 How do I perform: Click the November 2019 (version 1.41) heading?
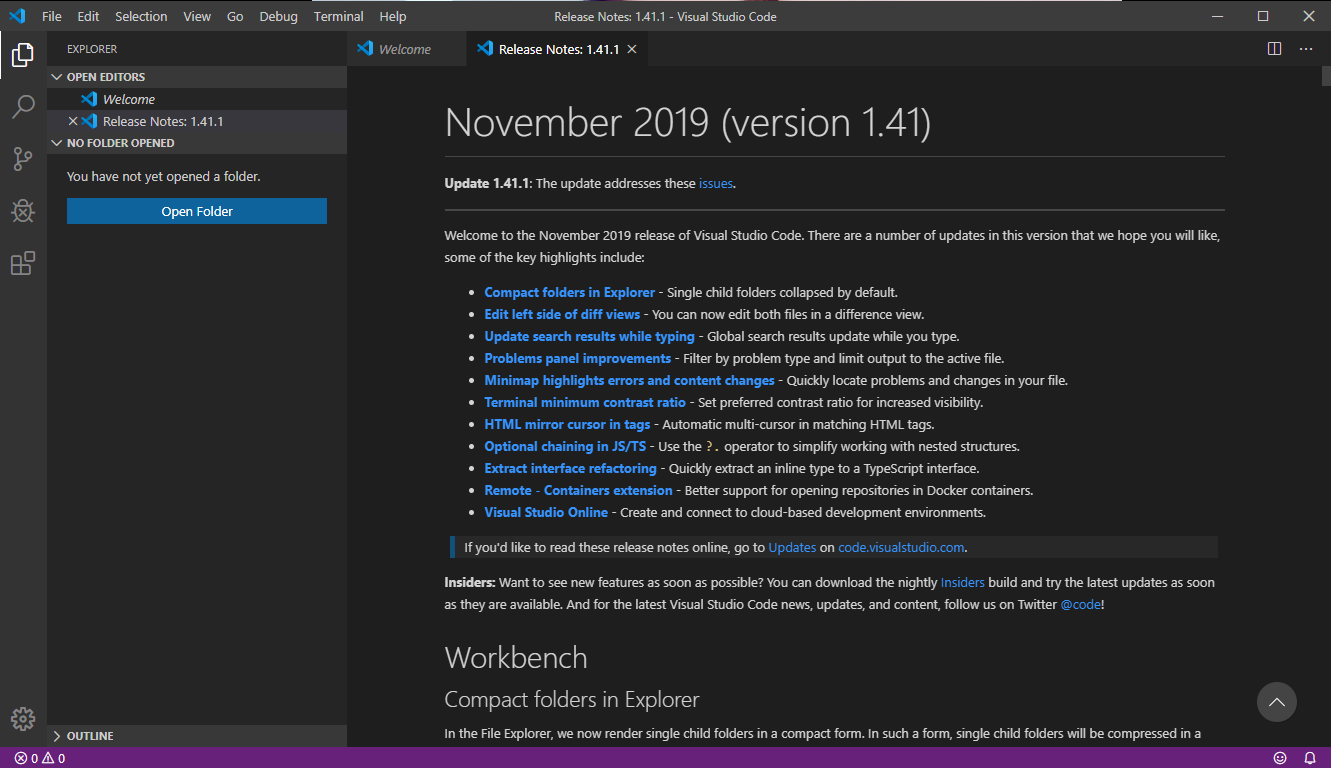(x=688, y=122)
